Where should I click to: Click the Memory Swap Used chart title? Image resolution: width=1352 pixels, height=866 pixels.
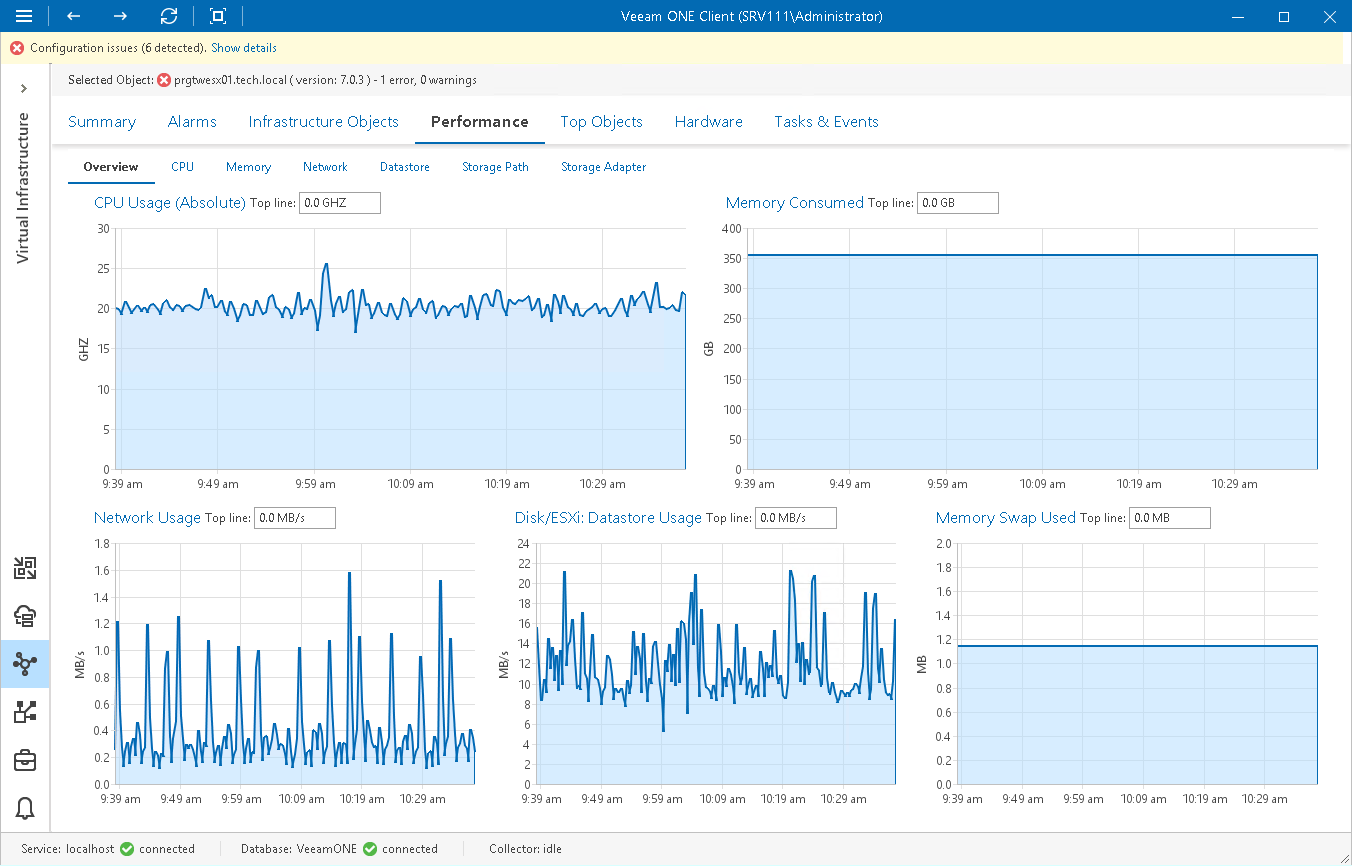pos(1005,518)
